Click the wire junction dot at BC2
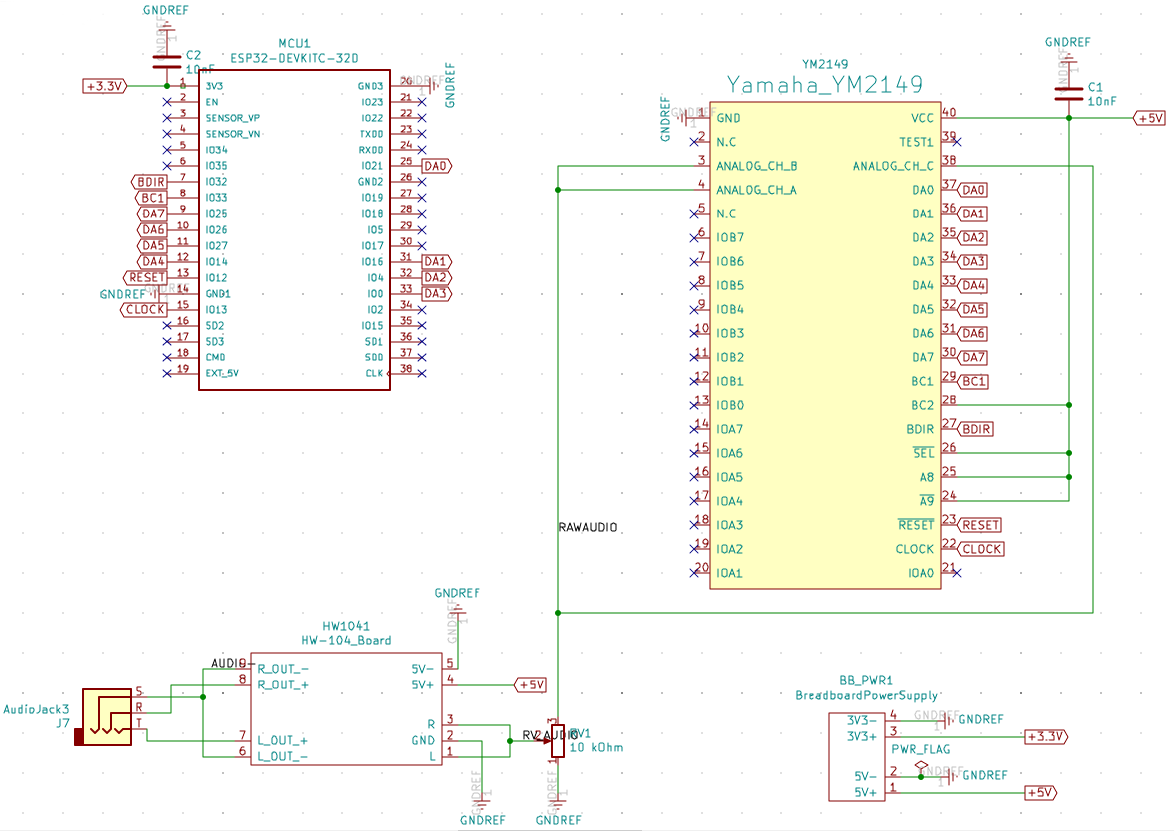1174x831 pixels. pyautogui.click(x=1068, y=405)
